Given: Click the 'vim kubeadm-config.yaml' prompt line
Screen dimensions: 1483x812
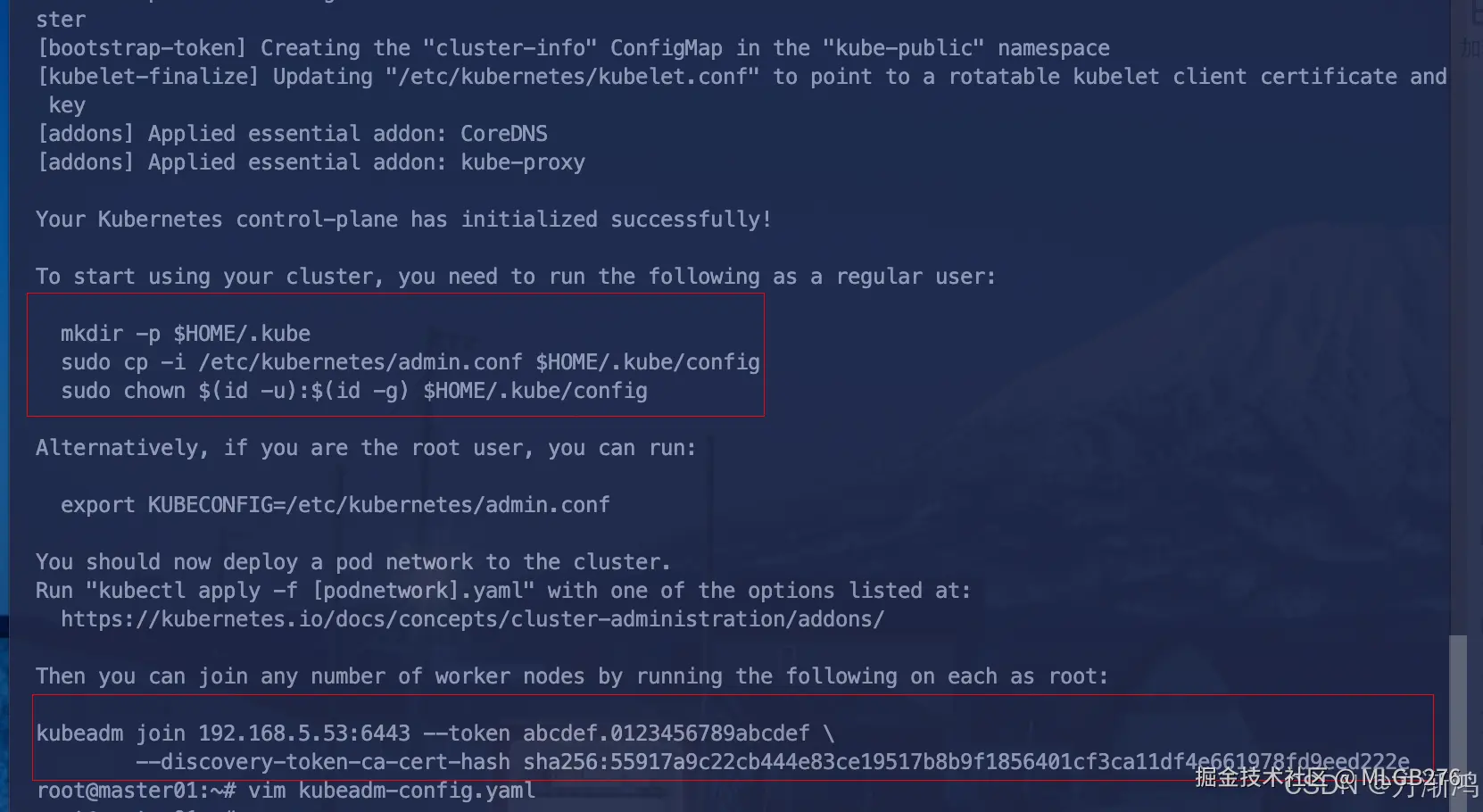Looking at the screenshot, I should 286,791.
